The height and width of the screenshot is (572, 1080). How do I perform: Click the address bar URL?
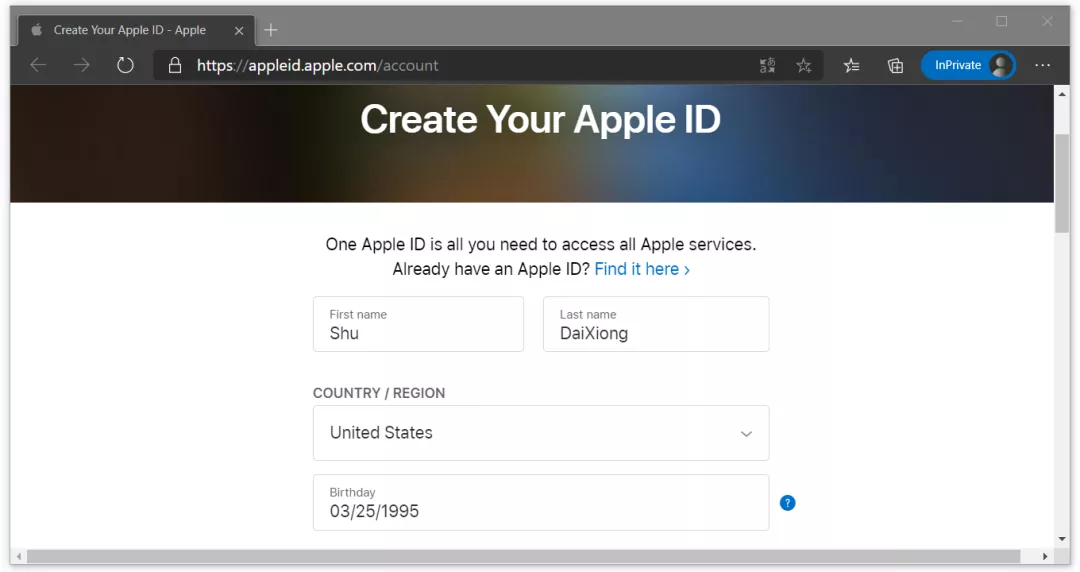coord(318,65)
